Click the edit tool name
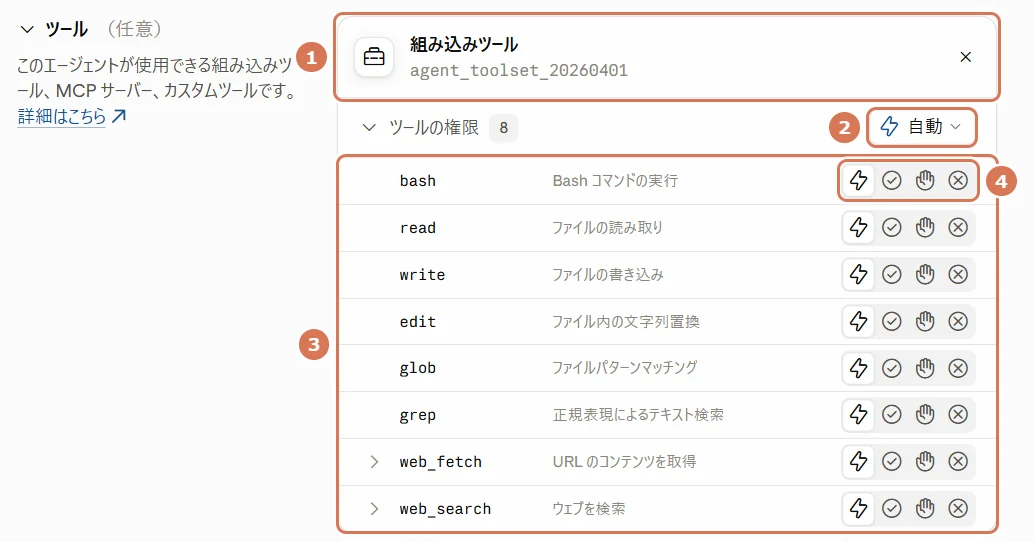The height and width of the screenshot is (542, 1033). (x=418, y=322)
